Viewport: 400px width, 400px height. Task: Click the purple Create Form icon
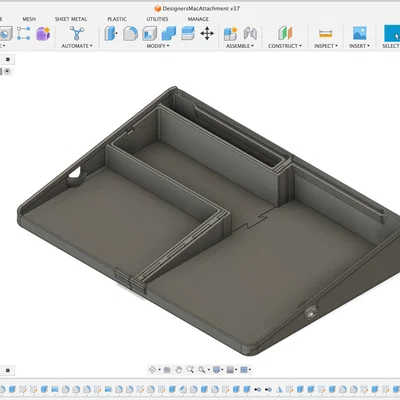43,34
